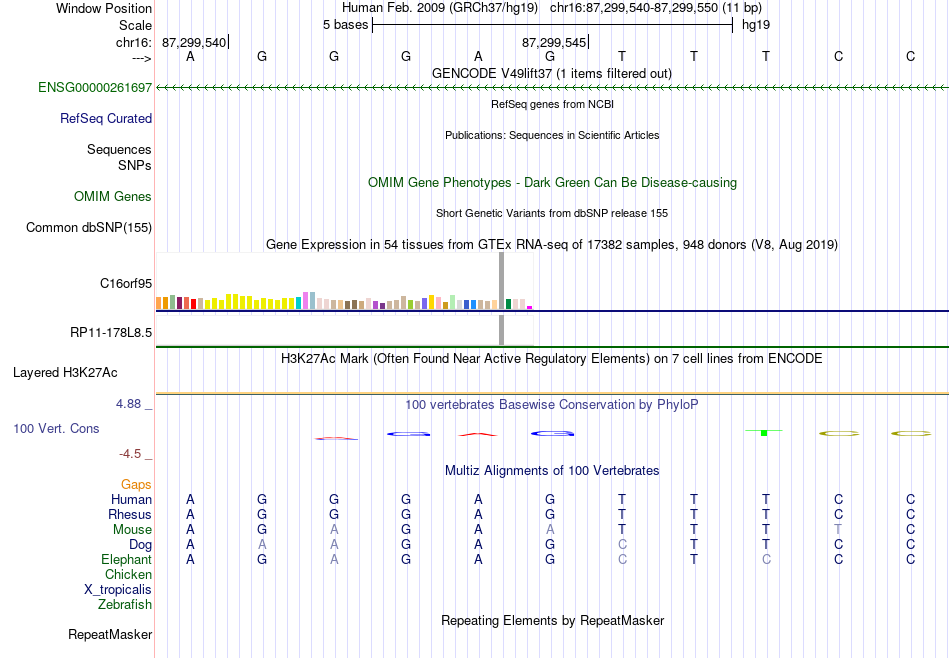Click Multiz Alignments of 100 Vertebrates title
Viewport: 950px width, 658px height.
click(x=553, y=471)
